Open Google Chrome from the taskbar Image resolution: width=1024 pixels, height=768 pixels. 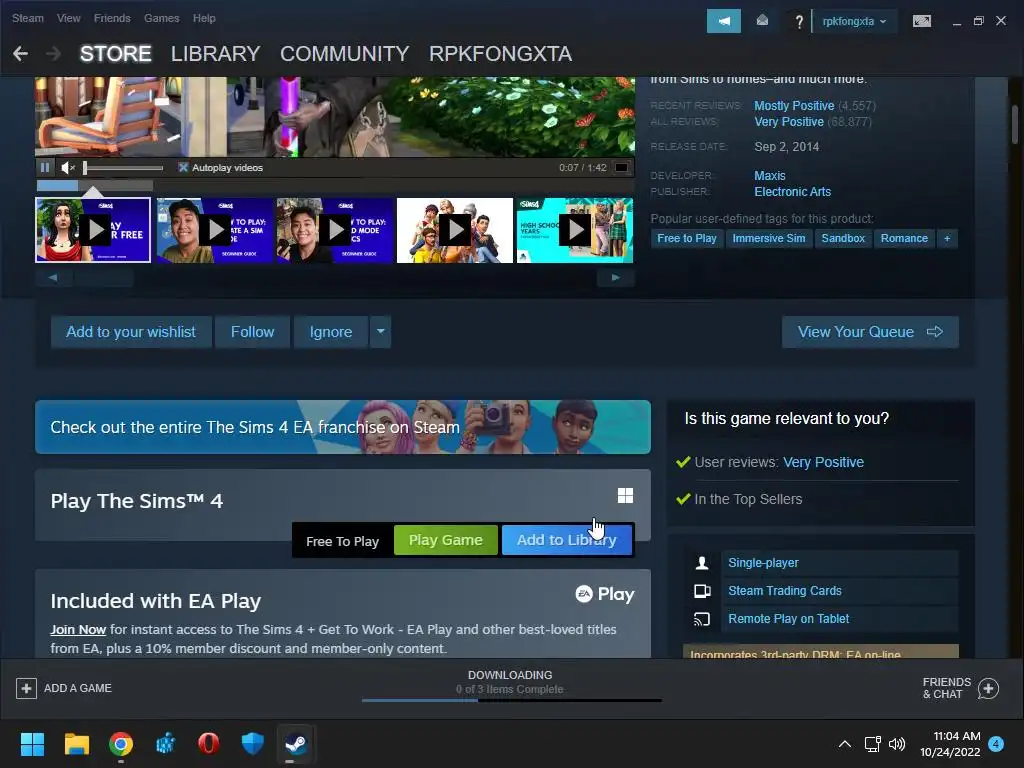coord(121,744)
